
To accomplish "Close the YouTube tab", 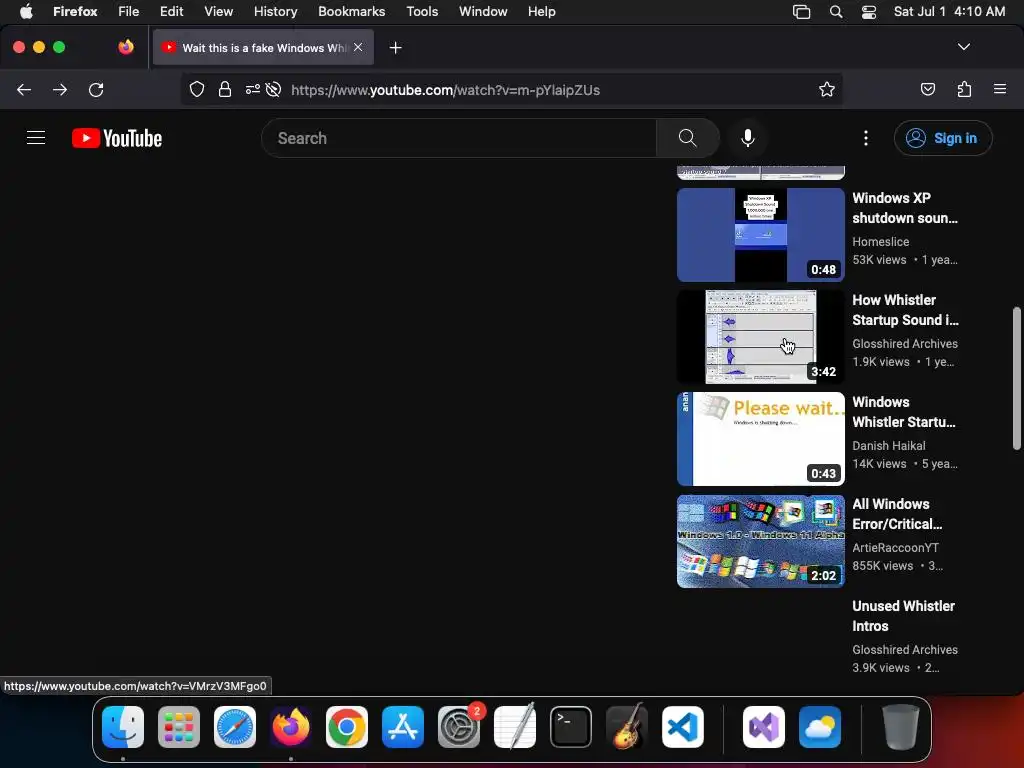I will pos(358,47).
